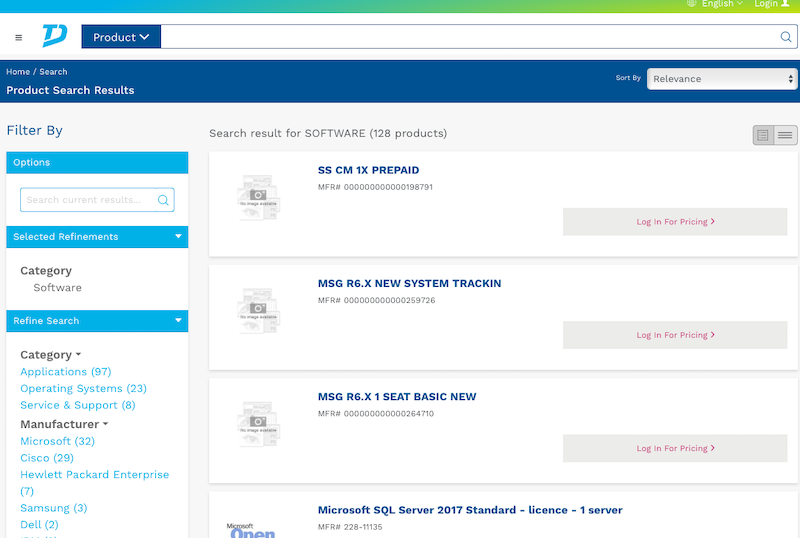The height and width of the screenshot is (538, 800).
Task: Click the Login user icon
Action: [785, 4]
